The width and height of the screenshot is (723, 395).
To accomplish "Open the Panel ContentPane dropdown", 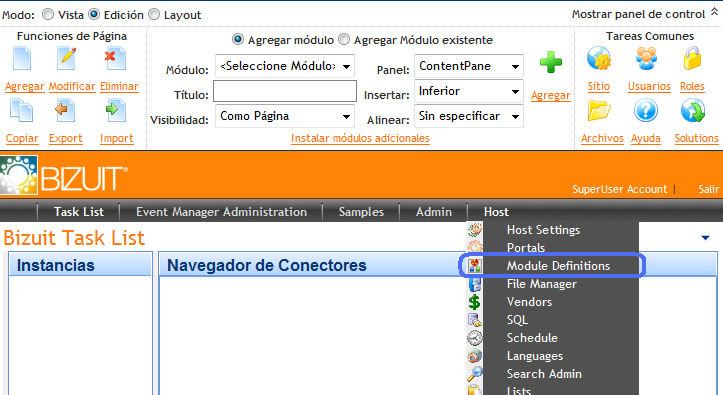I will coord(468,66).
